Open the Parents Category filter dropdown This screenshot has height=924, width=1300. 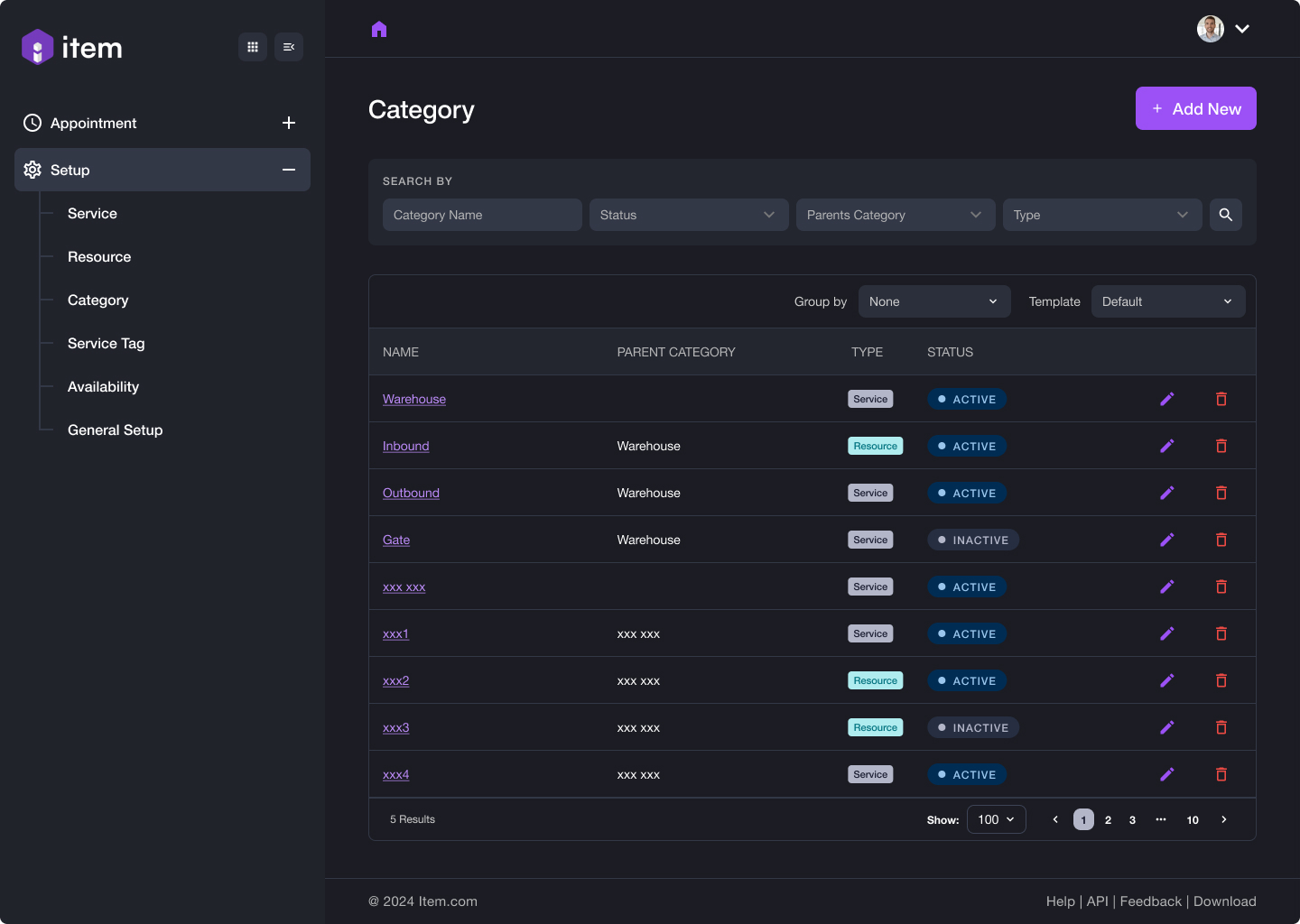coord(896,215)
